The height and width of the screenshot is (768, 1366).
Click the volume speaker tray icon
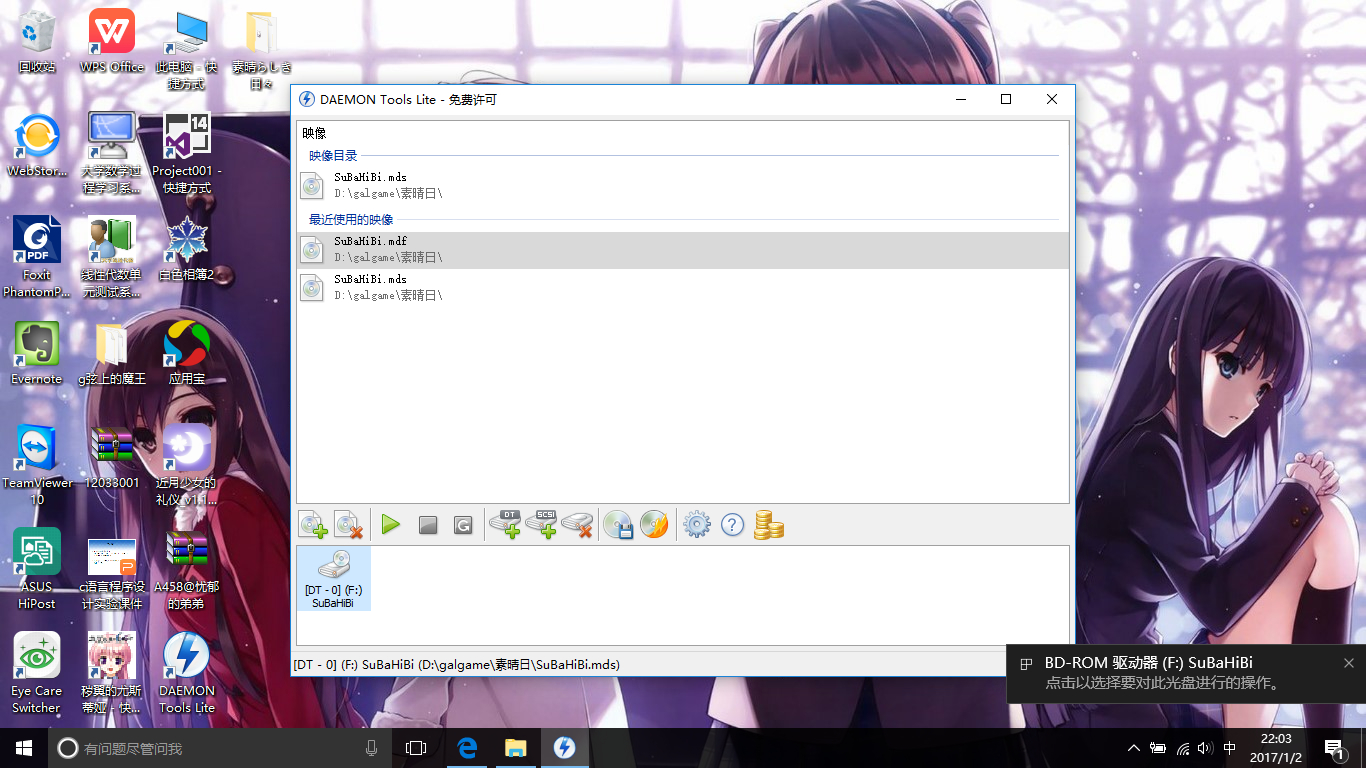point(1205,748)
